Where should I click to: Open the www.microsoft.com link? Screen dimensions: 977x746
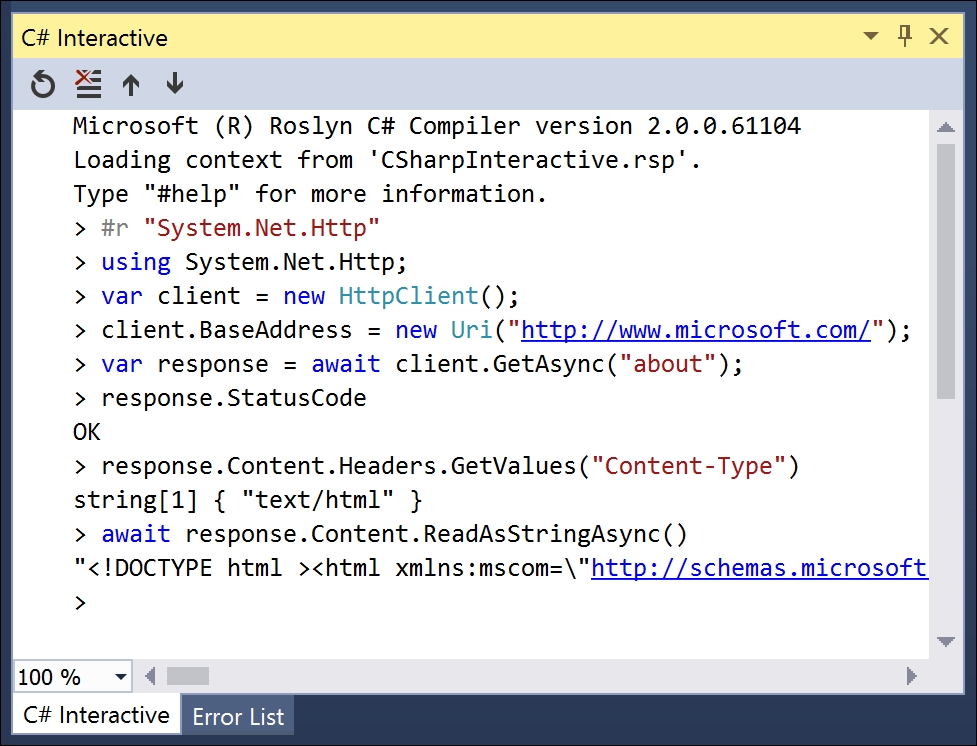point(696,330)
